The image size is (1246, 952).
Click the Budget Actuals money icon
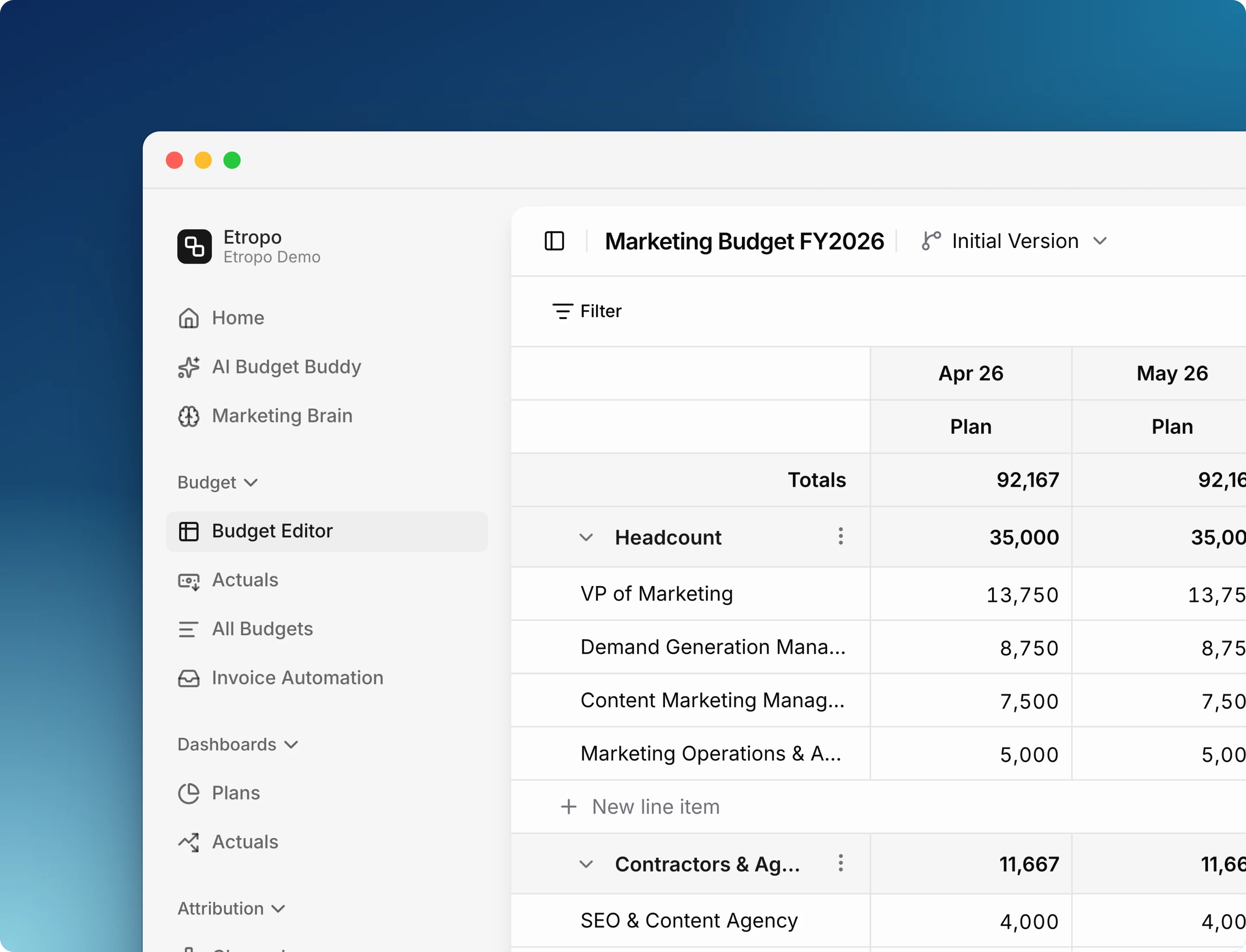[x=189, y=582]
